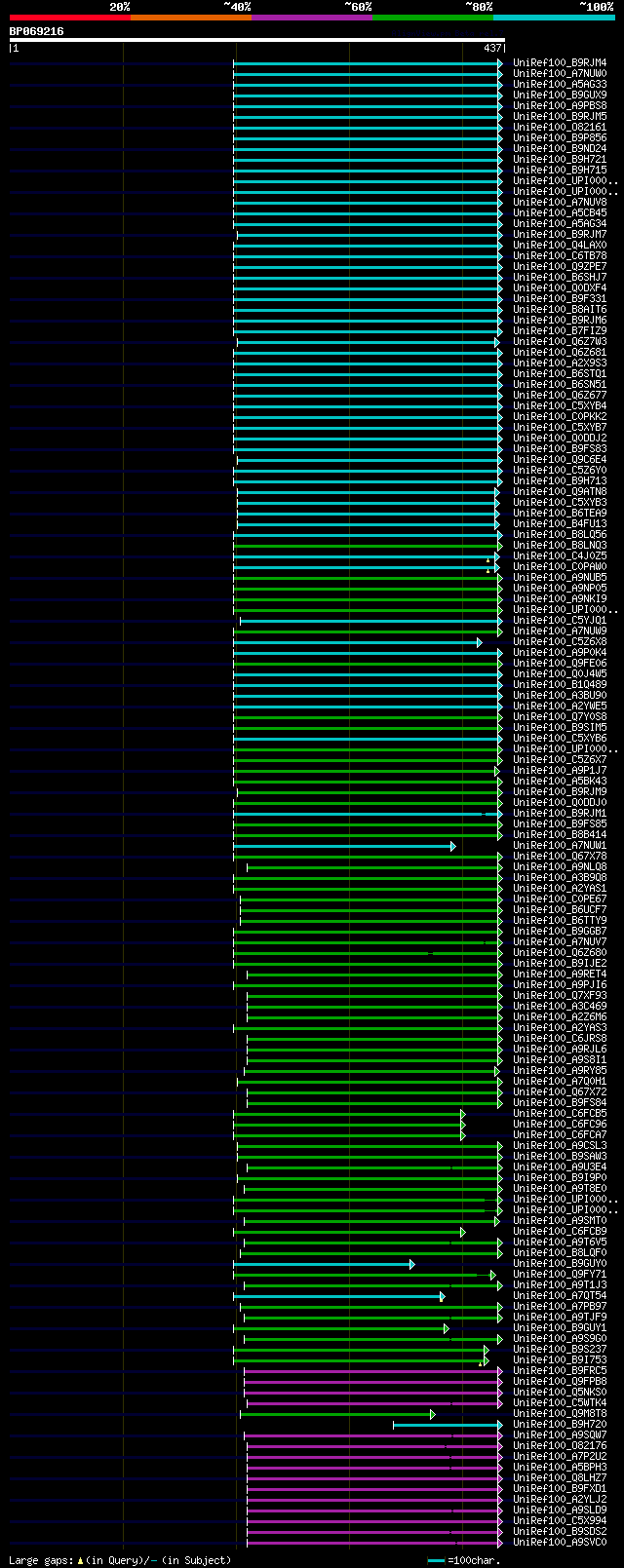
Task: Select label UniRef100_B6SN51
Action: 560,385
